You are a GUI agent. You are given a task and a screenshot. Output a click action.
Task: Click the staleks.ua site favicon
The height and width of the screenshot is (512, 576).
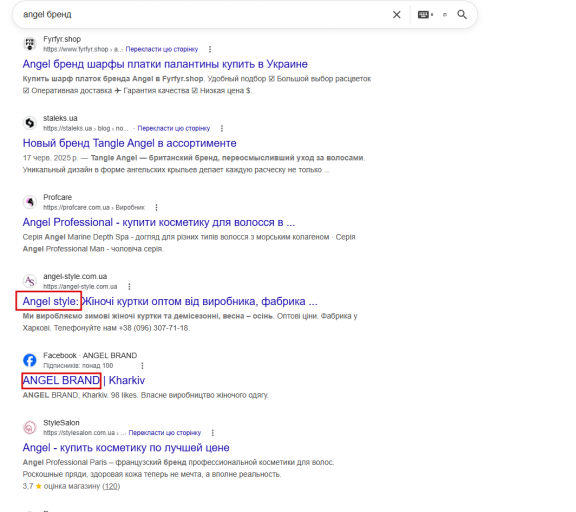click(x=30, y=123)
